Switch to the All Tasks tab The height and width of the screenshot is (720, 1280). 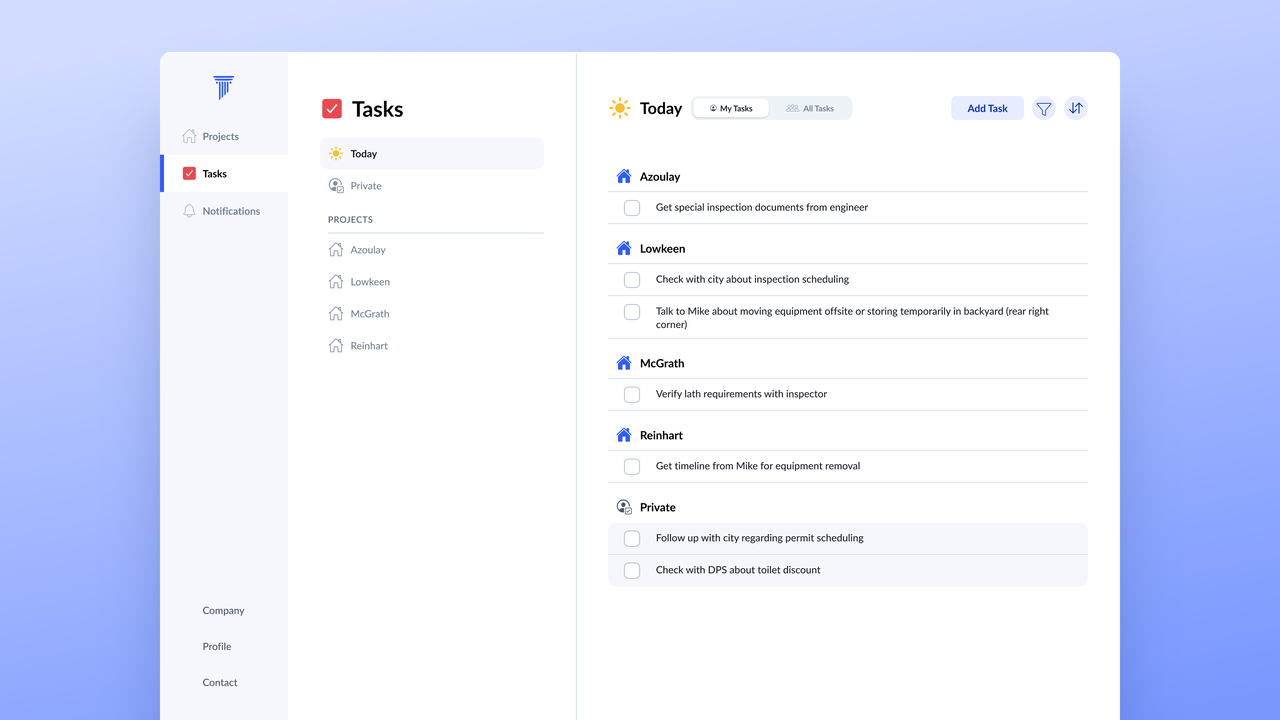(810, 108)
